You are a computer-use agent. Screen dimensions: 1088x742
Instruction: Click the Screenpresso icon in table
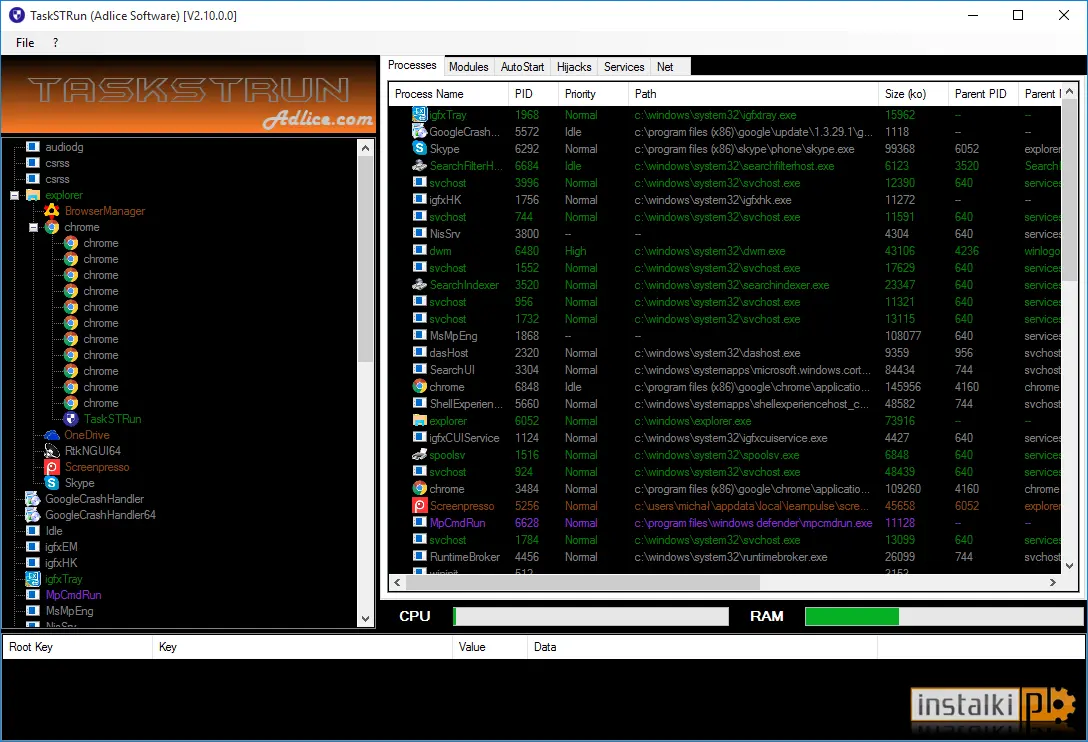pyautogui.click(x=419, y=506)
